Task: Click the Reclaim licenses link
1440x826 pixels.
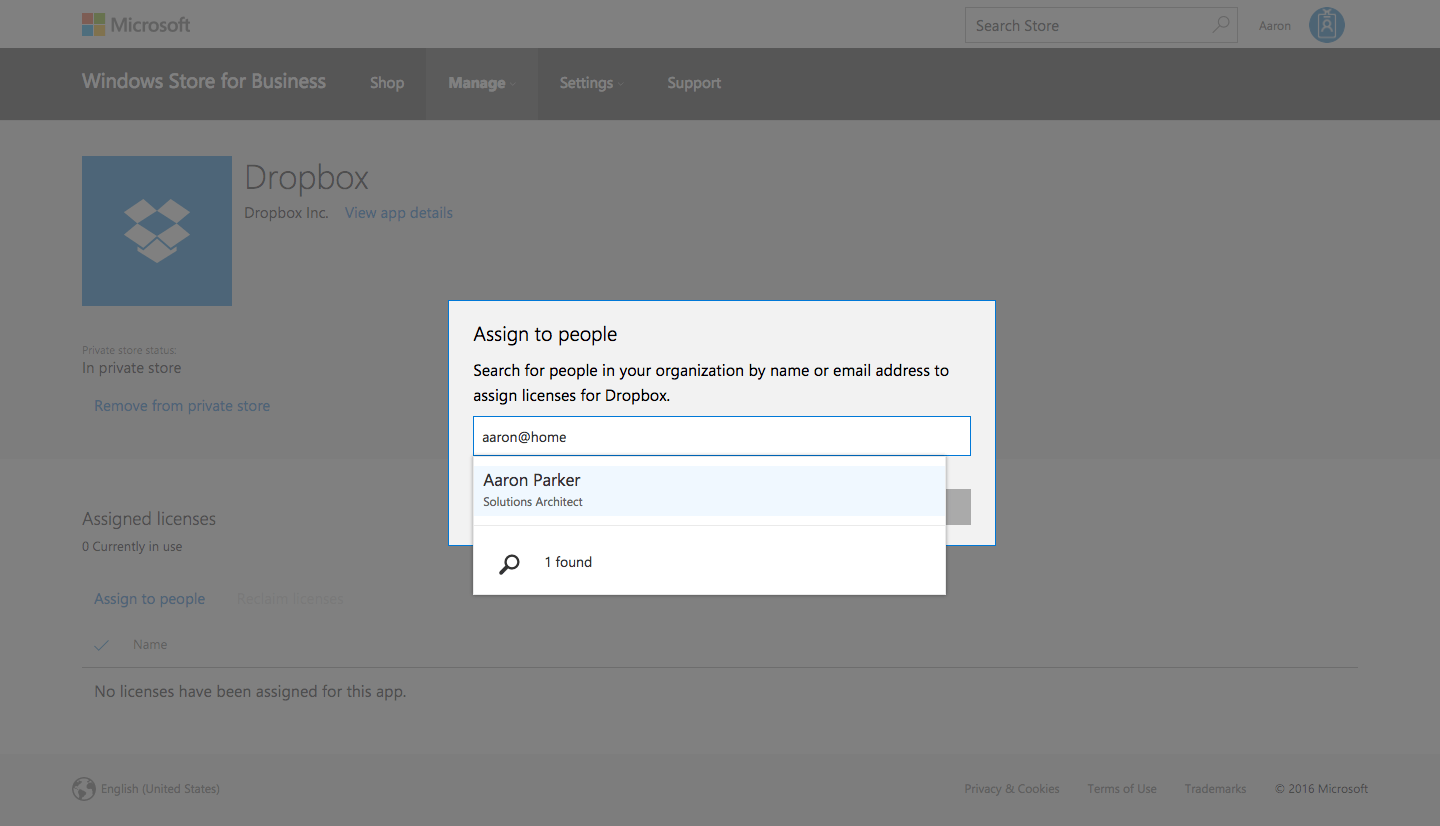Action: click(x=290, y=599)
